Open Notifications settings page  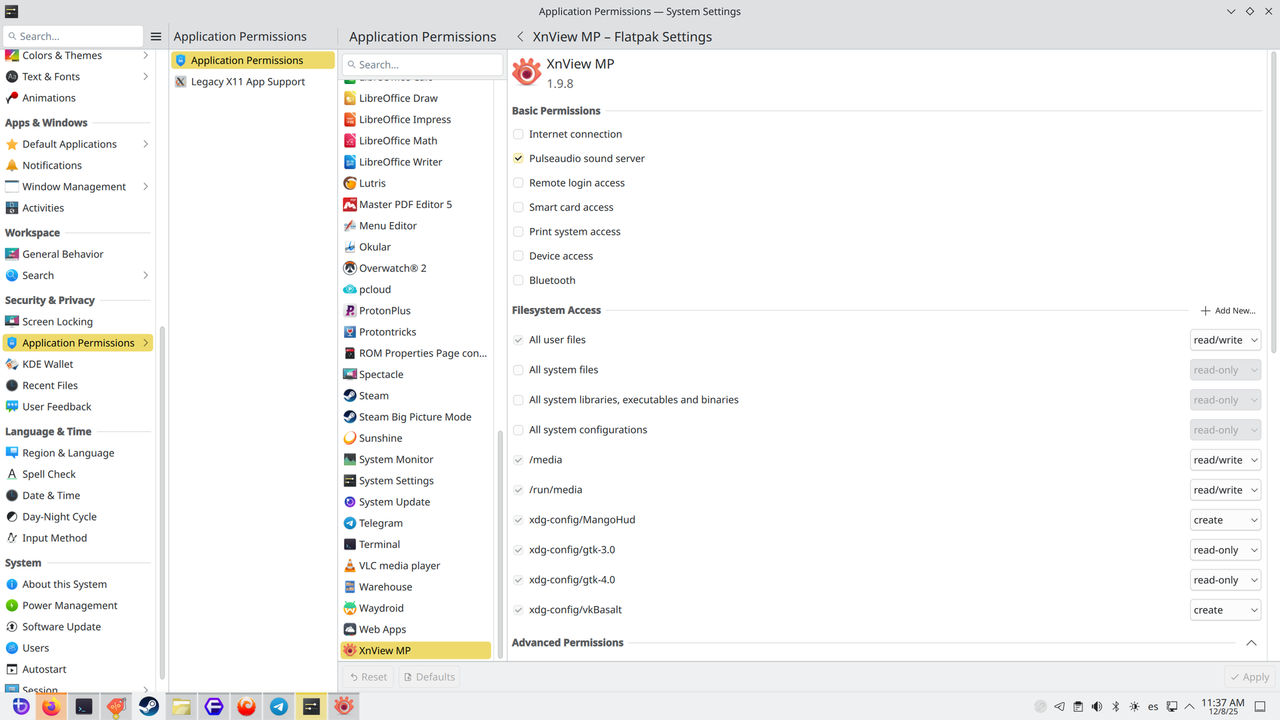78,165
